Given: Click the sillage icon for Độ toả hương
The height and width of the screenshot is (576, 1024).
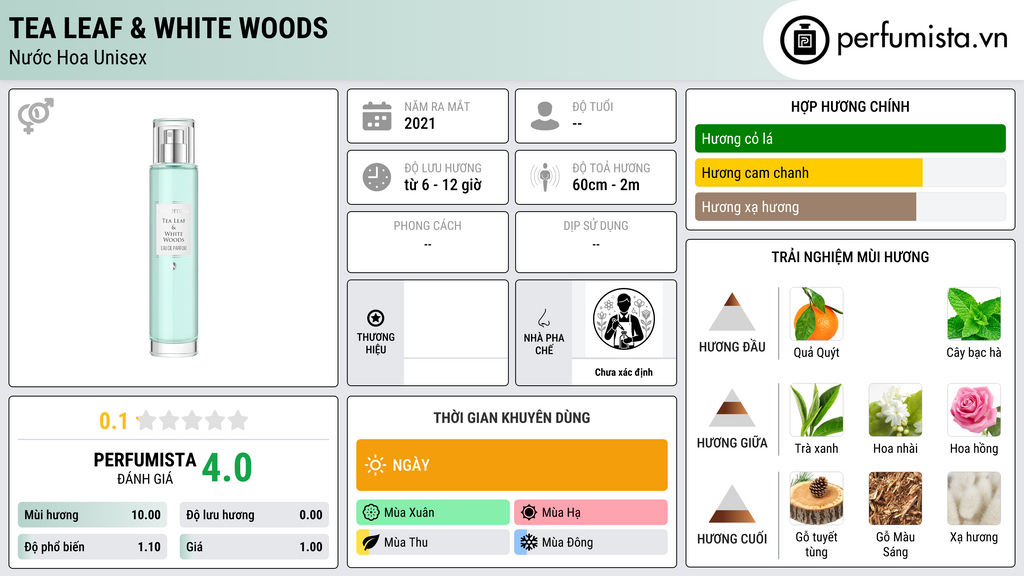Looking at the screenshot, I should click(545, 177).
